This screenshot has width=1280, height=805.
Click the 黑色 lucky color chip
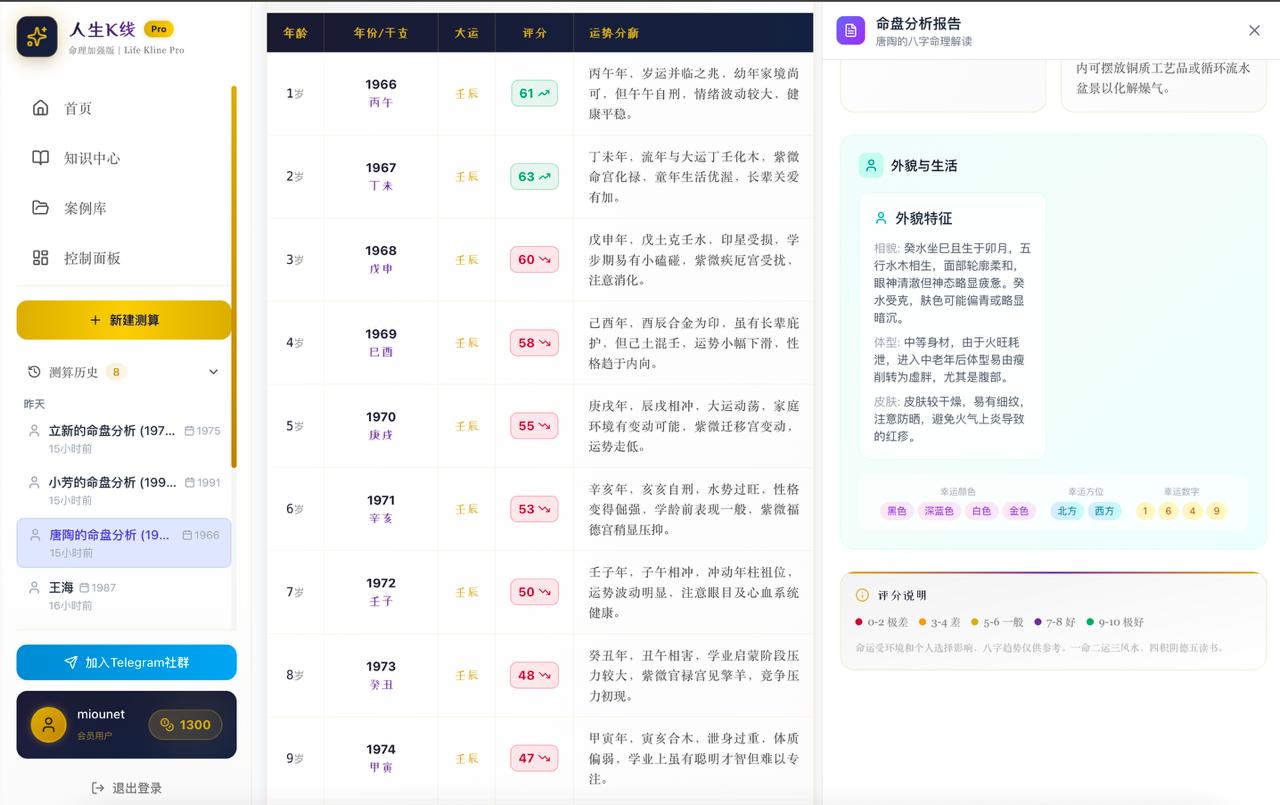coord(897,511)
